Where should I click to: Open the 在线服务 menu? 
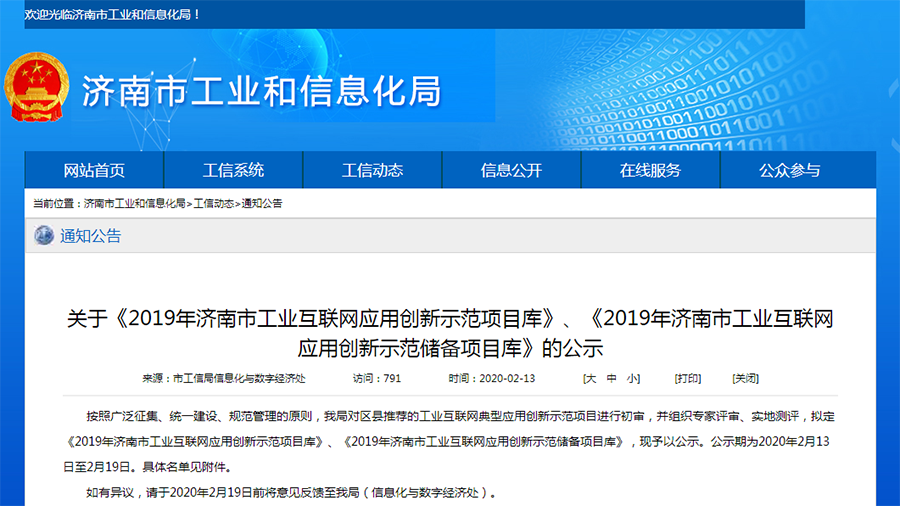650,170
